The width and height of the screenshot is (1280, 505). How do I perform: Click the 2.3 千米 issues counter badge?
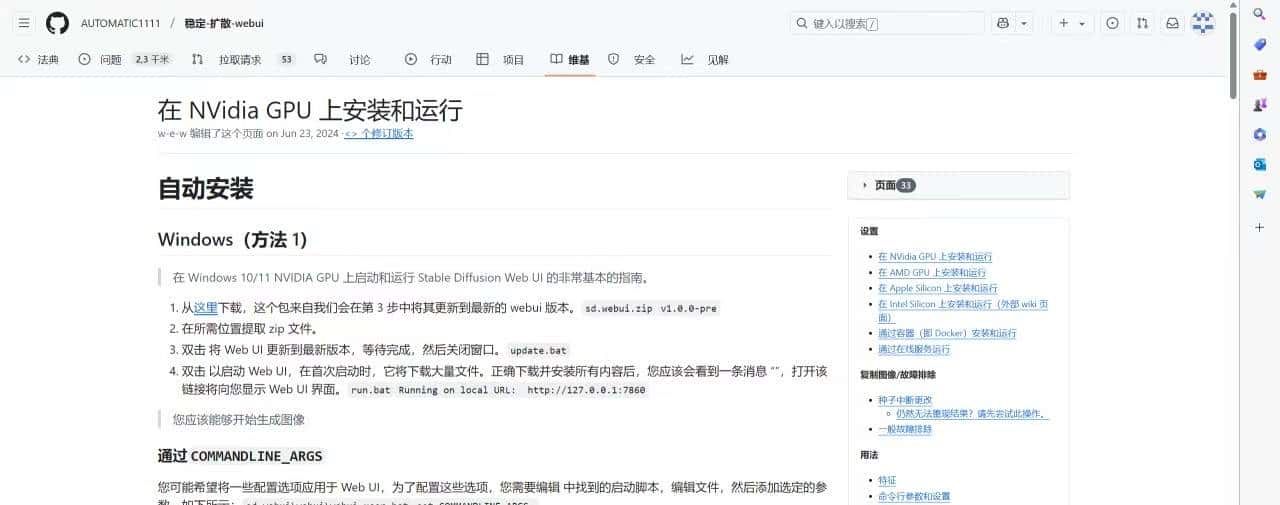coord(152,60)
